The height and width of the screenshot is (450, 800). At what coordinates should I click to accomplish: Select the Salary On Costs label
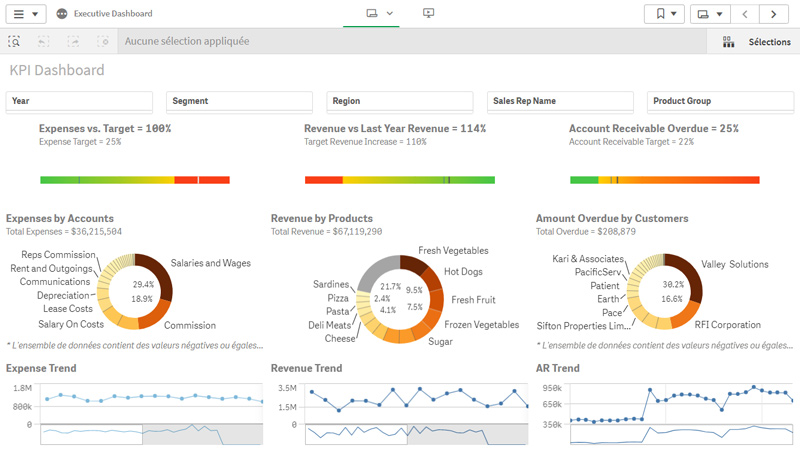(x=71, y=324)
